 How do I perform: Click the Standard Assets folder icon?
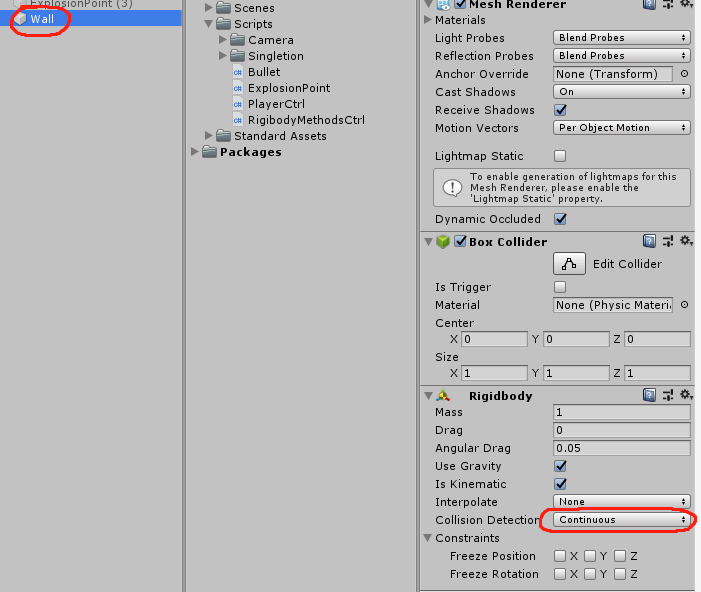(x=224, y=135)
